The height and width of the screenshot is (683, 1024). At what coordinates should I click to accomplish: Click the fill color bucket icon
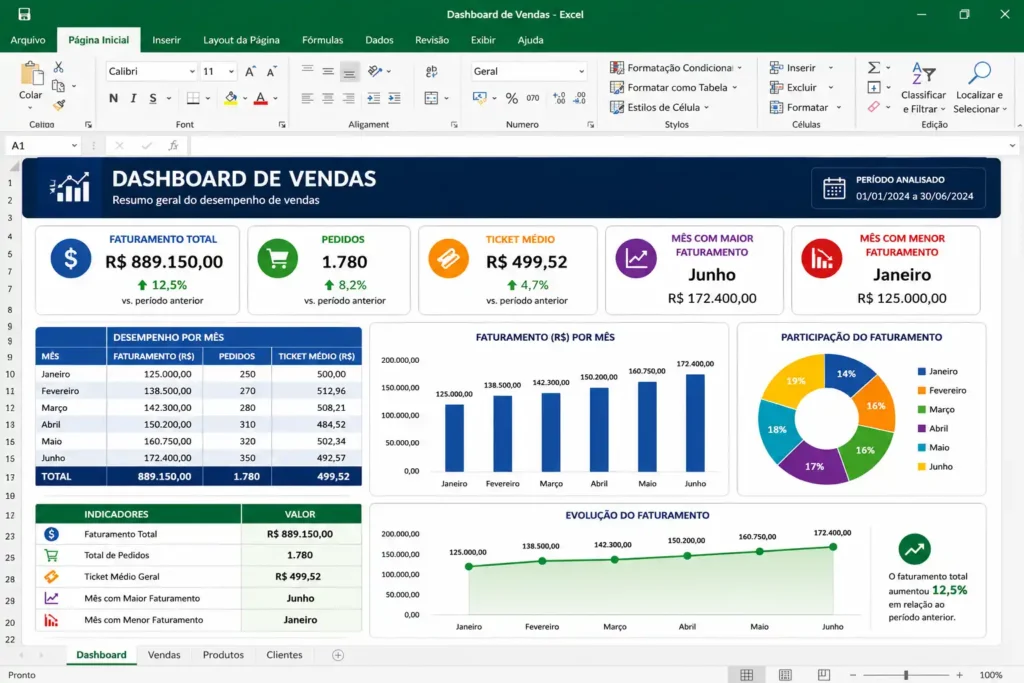[x=231, y=98]
